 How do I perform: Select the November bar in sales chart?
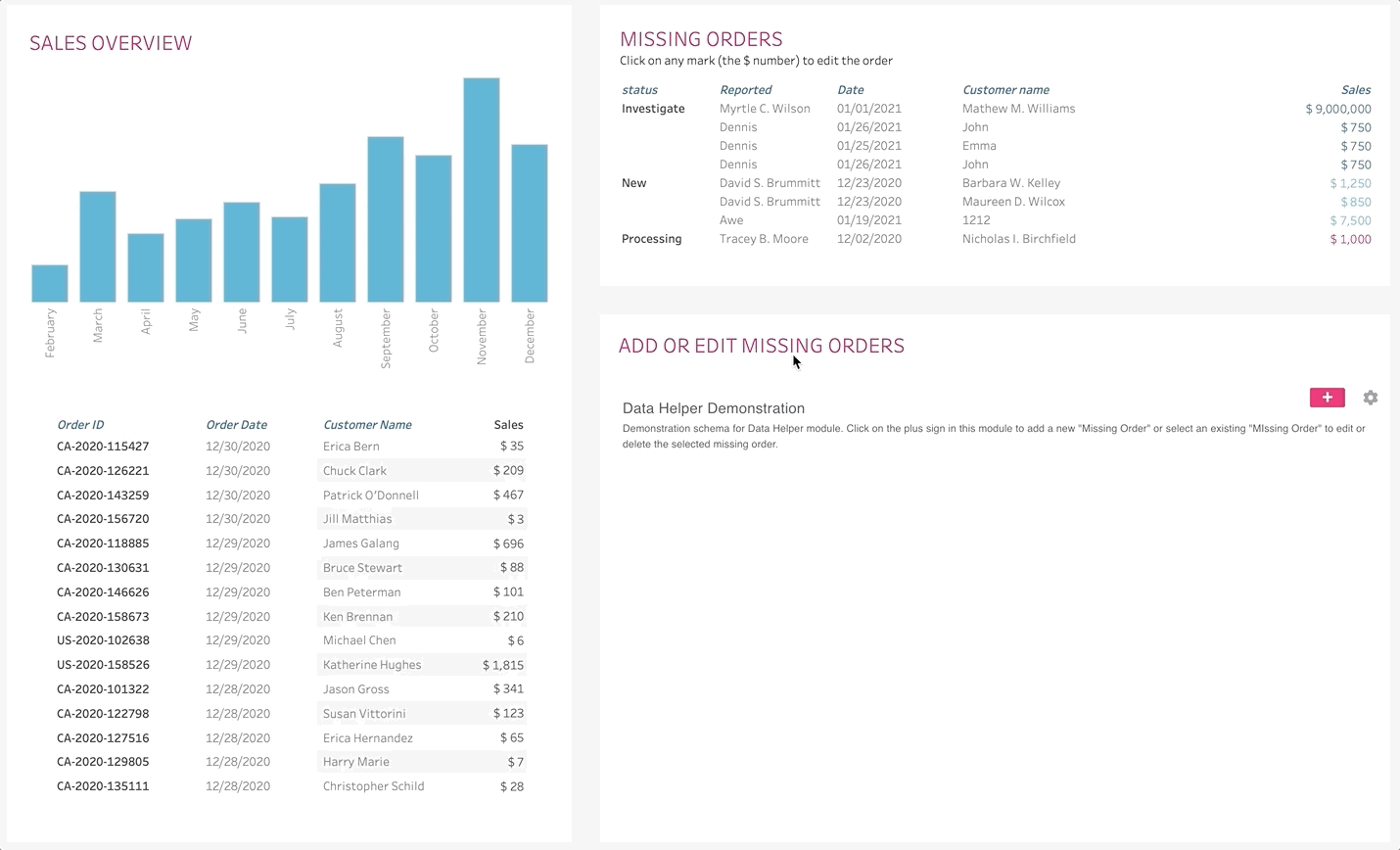481,190
